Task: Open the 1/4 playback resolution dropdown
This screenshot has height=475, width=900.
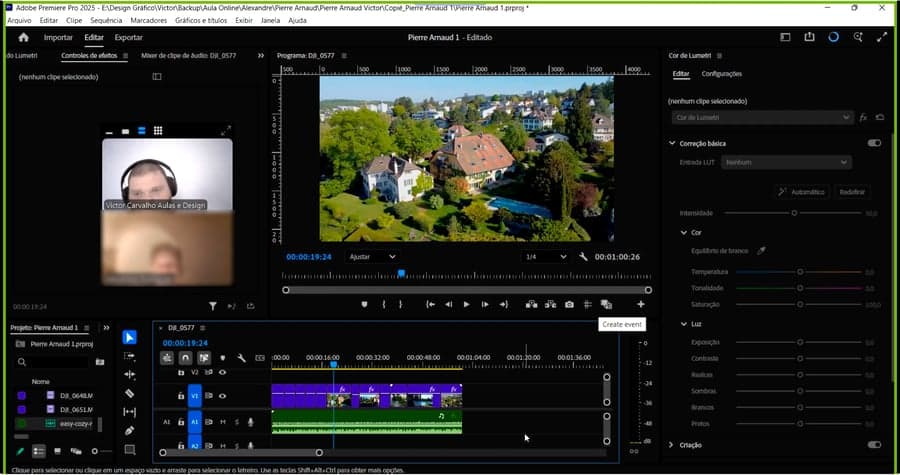Action: pos(546,257)
